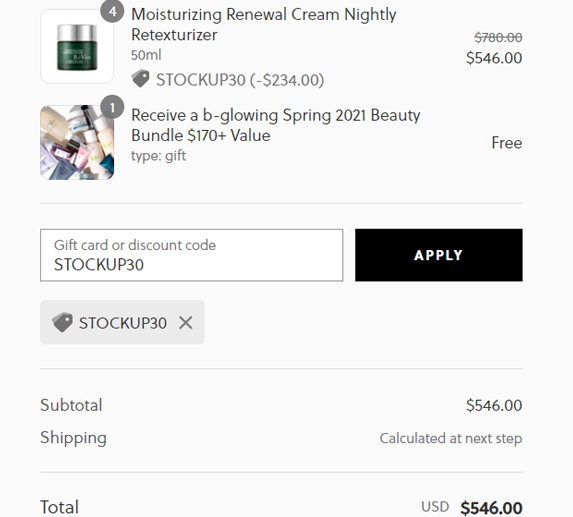
Task: Remove the STOCKUP30 discount code chip
Action: click(186, 323)
